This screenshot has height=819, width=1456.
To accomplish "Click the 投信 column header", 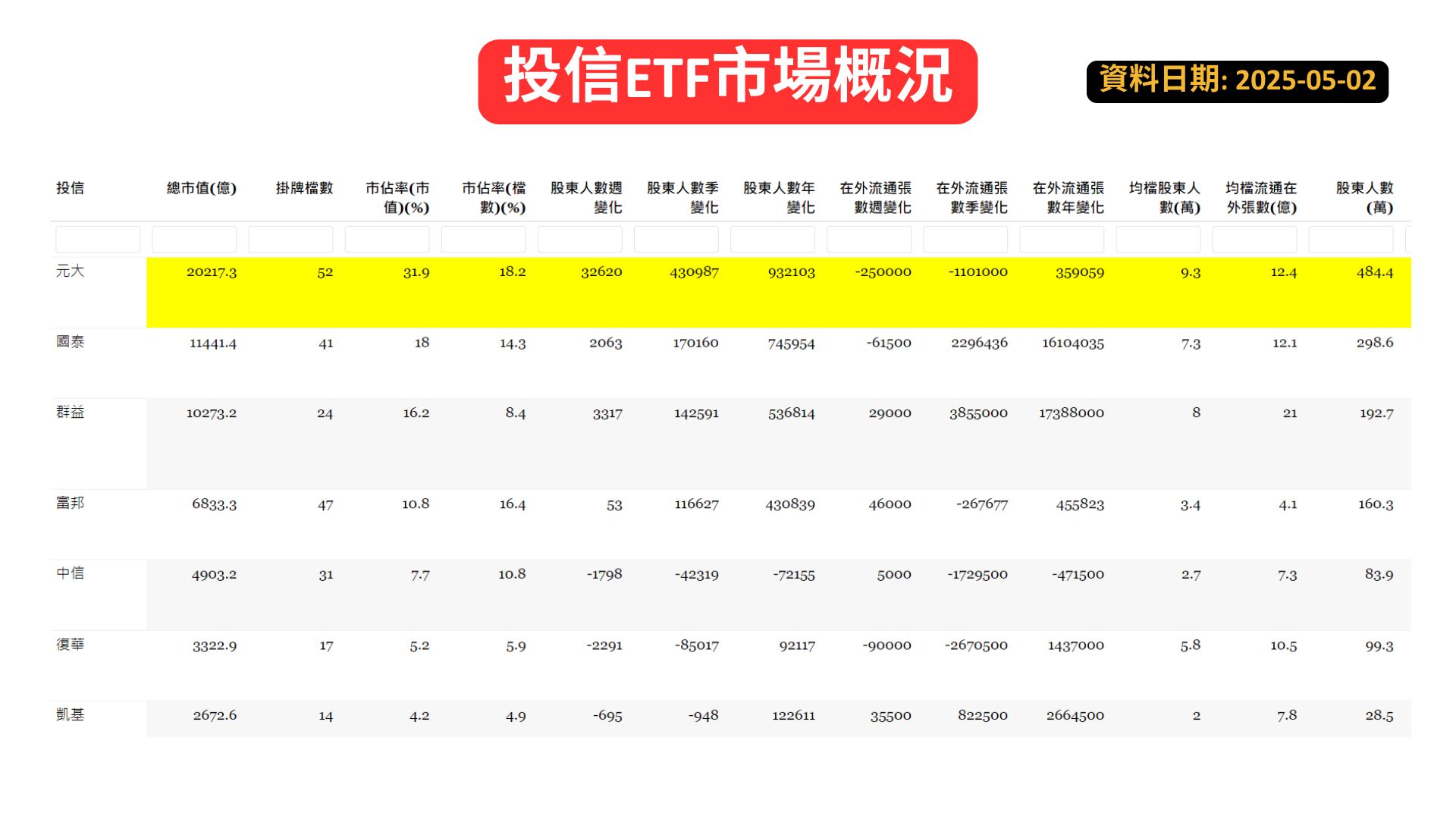I will [70, 188].
